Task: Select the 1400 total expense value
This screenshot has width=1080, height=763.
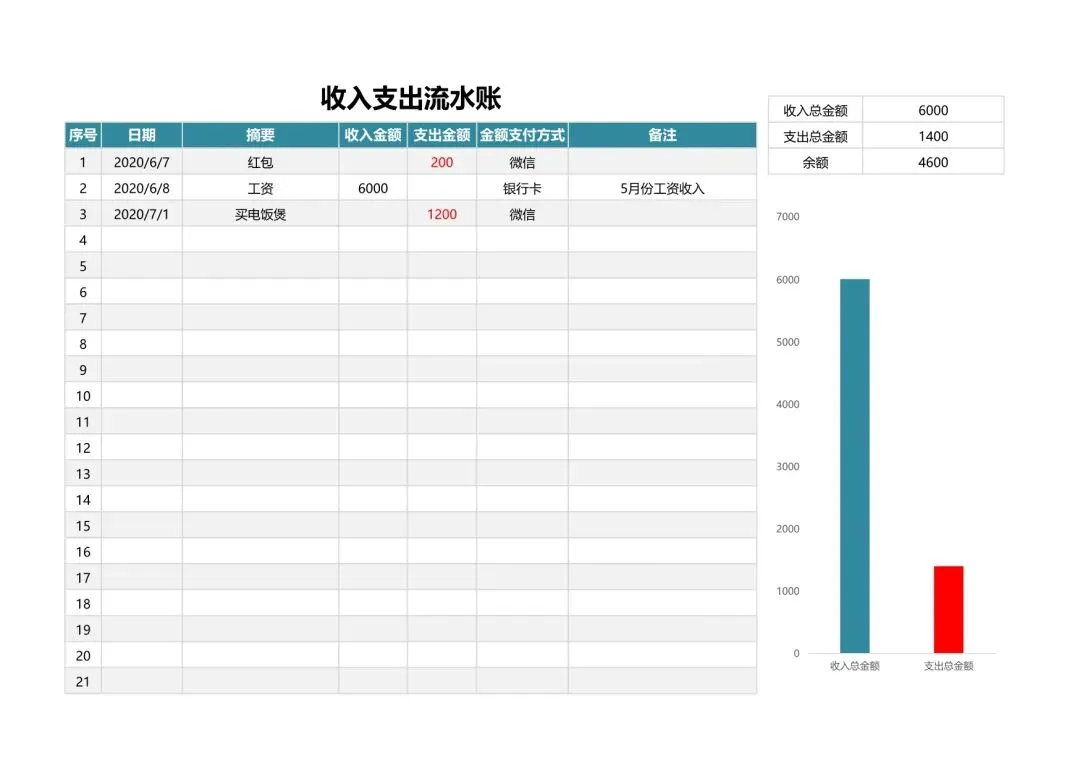Action: [933, 136]
